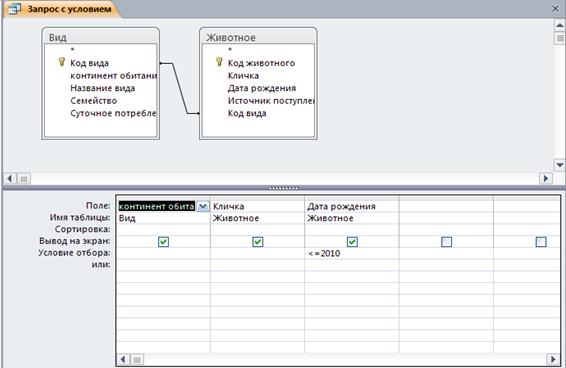
Task: Click the Животное table name under Кличка
Action: click(257, 218)
